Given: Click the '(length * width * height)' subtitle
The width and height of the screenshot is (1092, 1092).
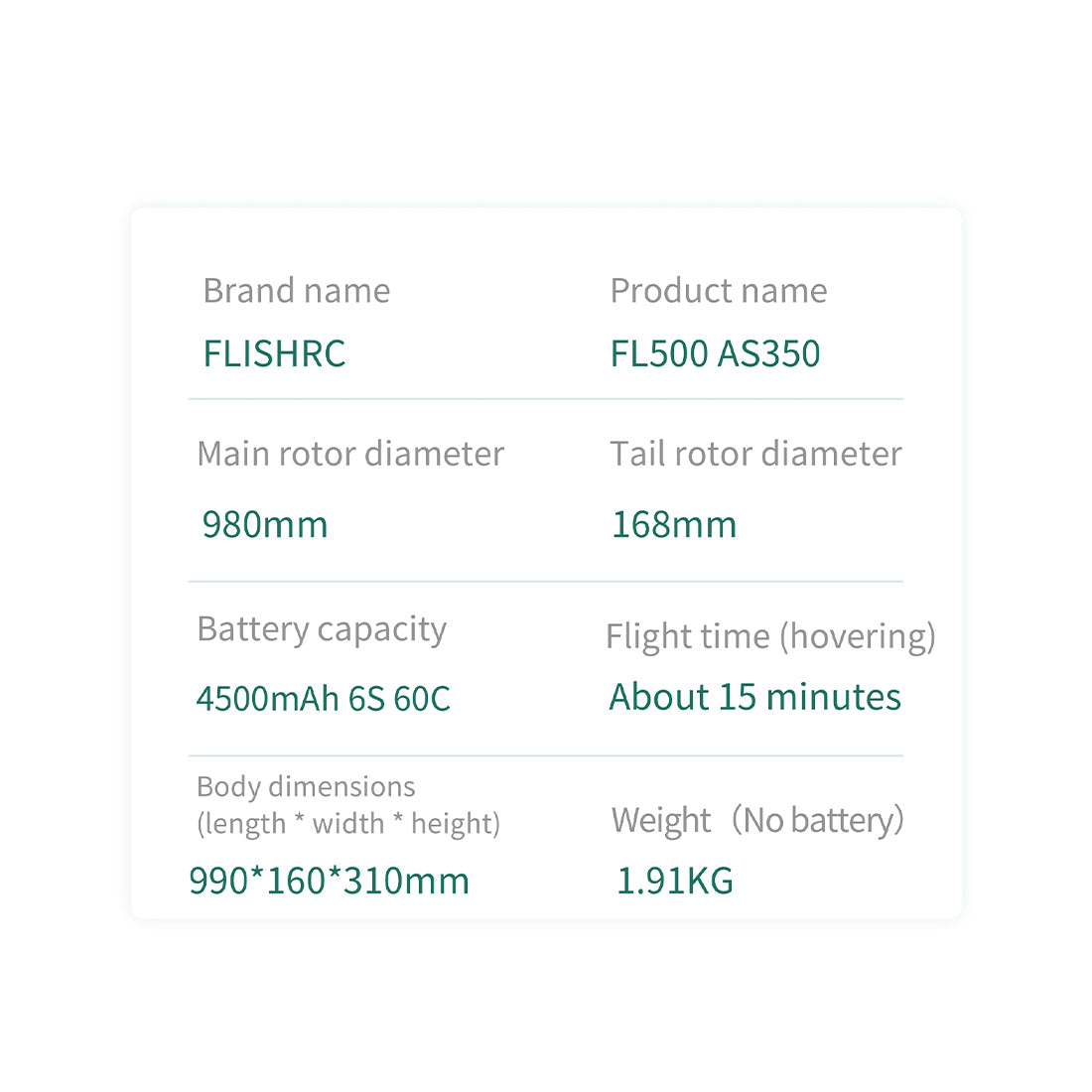Looking at the screenshot, I should [x=348, y=823].
